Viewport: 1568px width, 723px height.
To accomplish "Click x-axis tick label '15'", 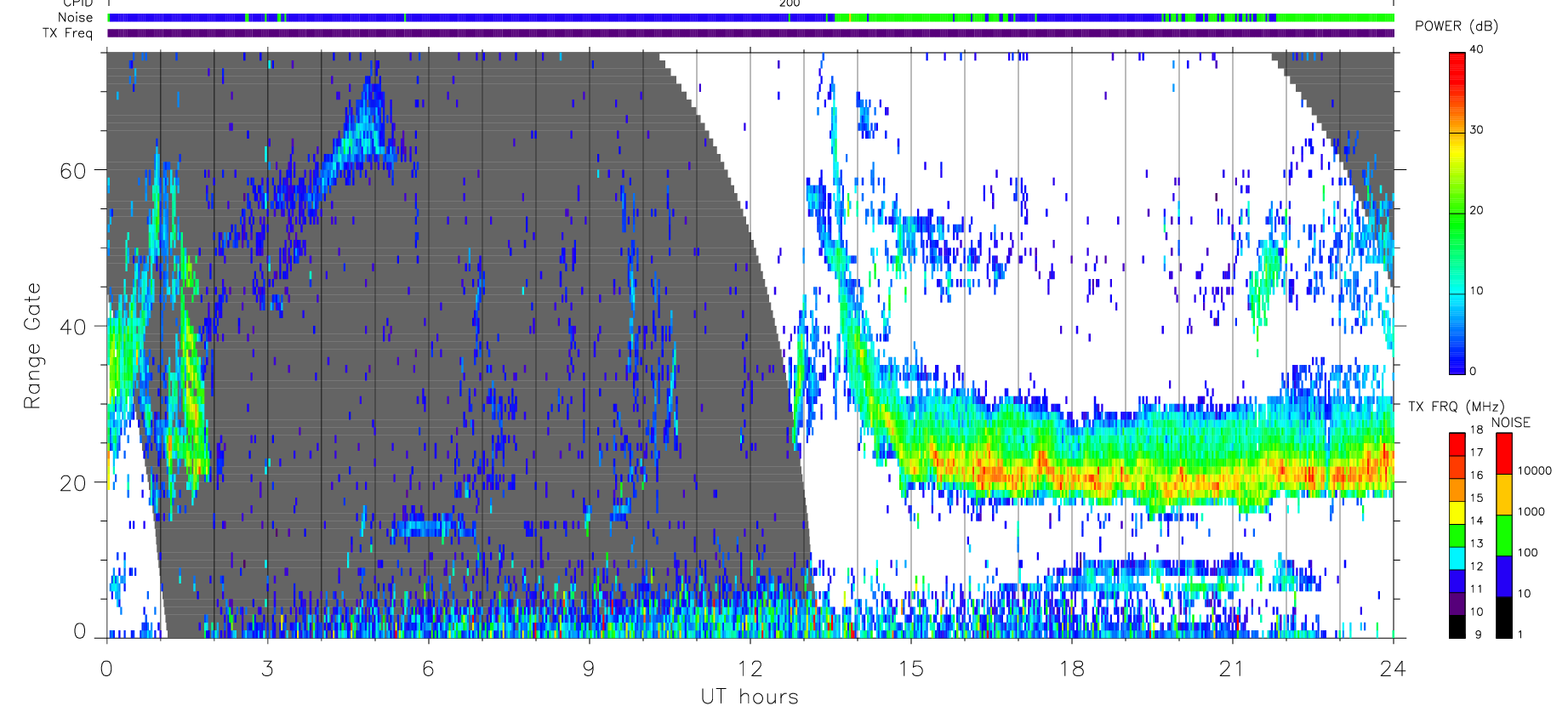I will click(x=910, y=669).
